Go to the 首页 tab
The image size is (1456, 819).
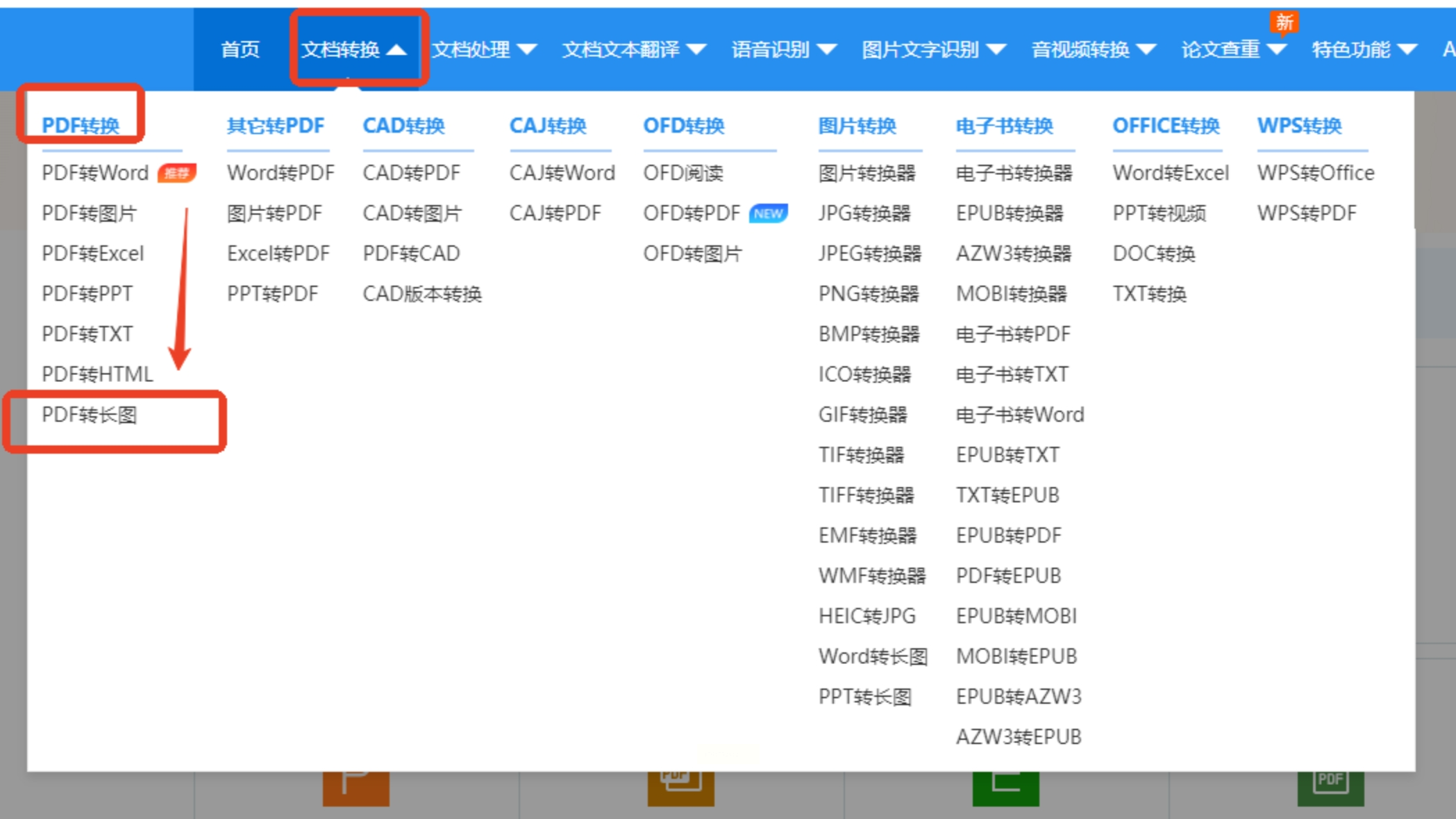coord(240,49)
